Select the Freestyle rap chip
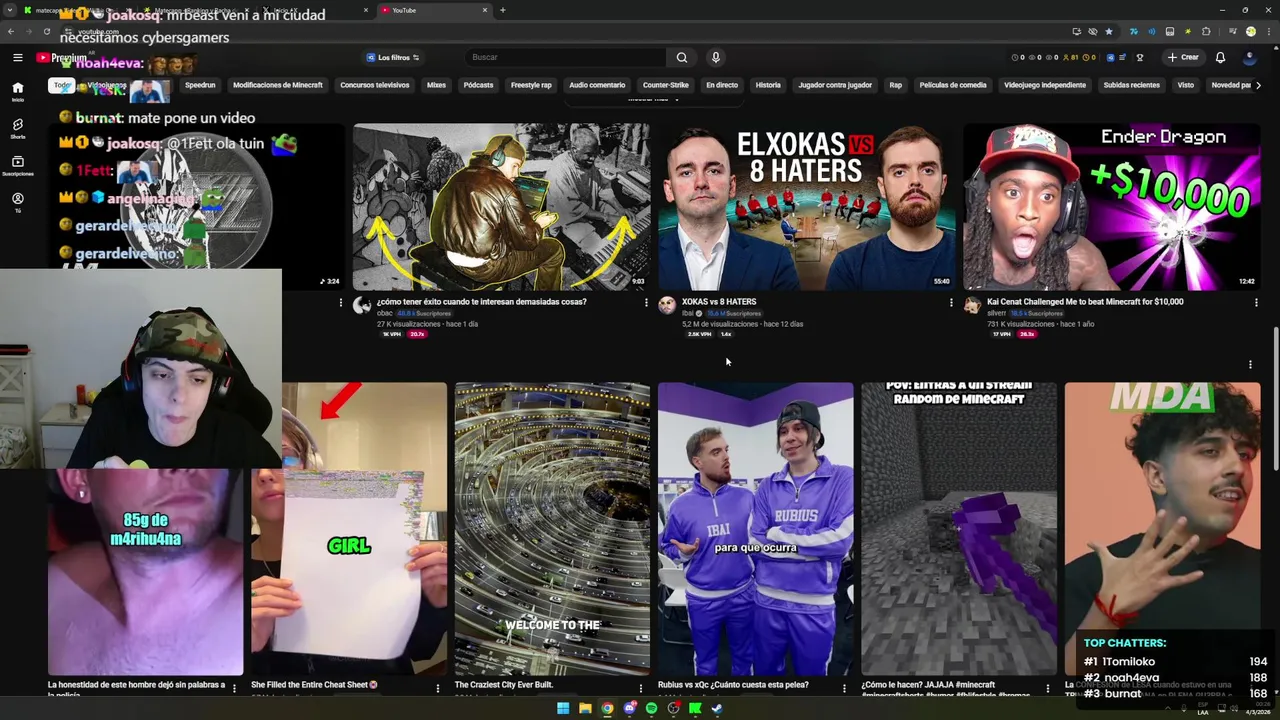The width and height of the screenshot is (1280, 720). tap(531, 85)
